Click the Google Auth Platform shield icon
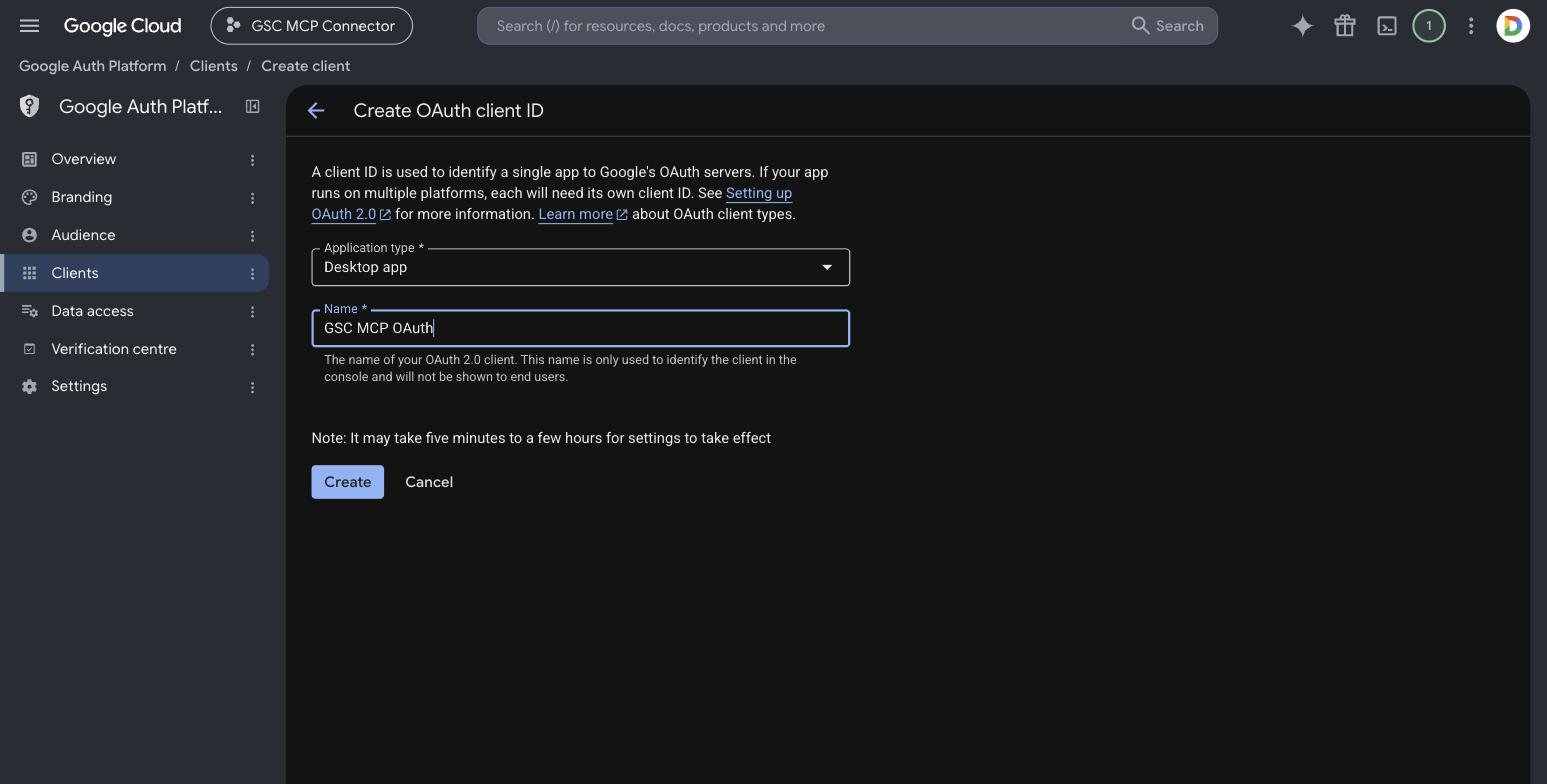The height and width of the screenshot is (784, 1547). pos(30,106)
